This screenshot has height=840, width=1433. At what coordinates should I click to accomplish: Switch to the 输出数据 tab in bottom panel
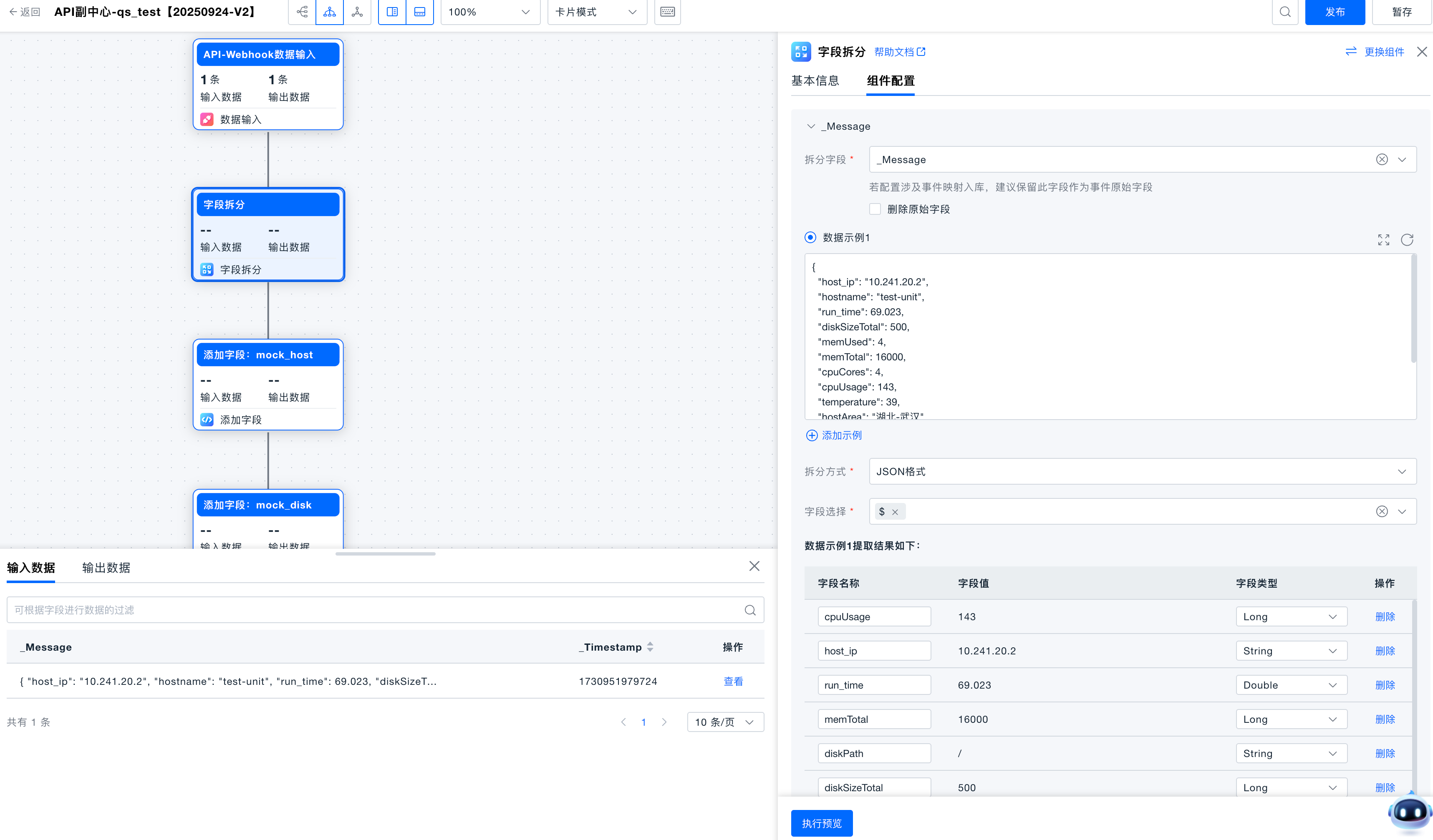[106, 567]
